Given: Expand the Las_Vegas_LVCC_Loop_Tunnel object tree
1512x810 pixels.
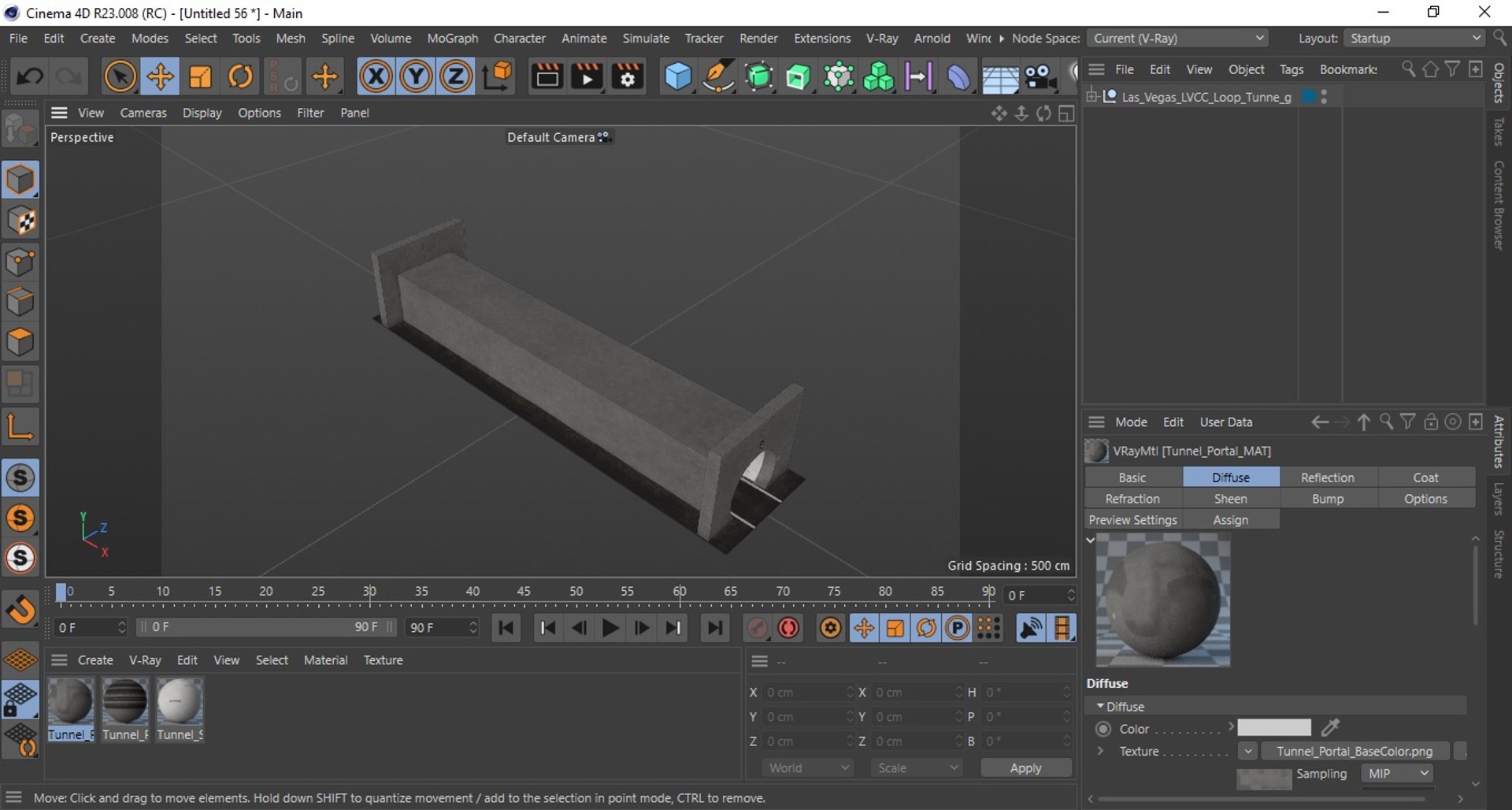Looking at the screenshot, I should tap(1092, 97).
